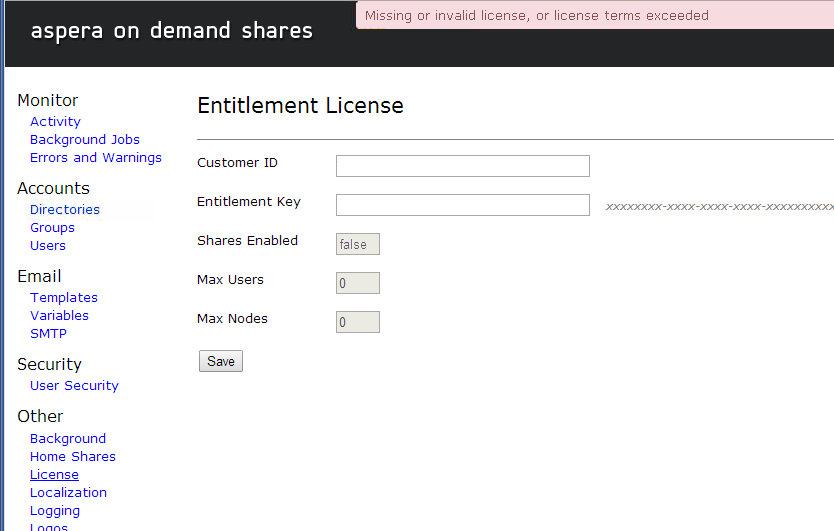Screen dimensions: 834x531
Task: Go to Groups accounts page
Action: pos(52,228)
